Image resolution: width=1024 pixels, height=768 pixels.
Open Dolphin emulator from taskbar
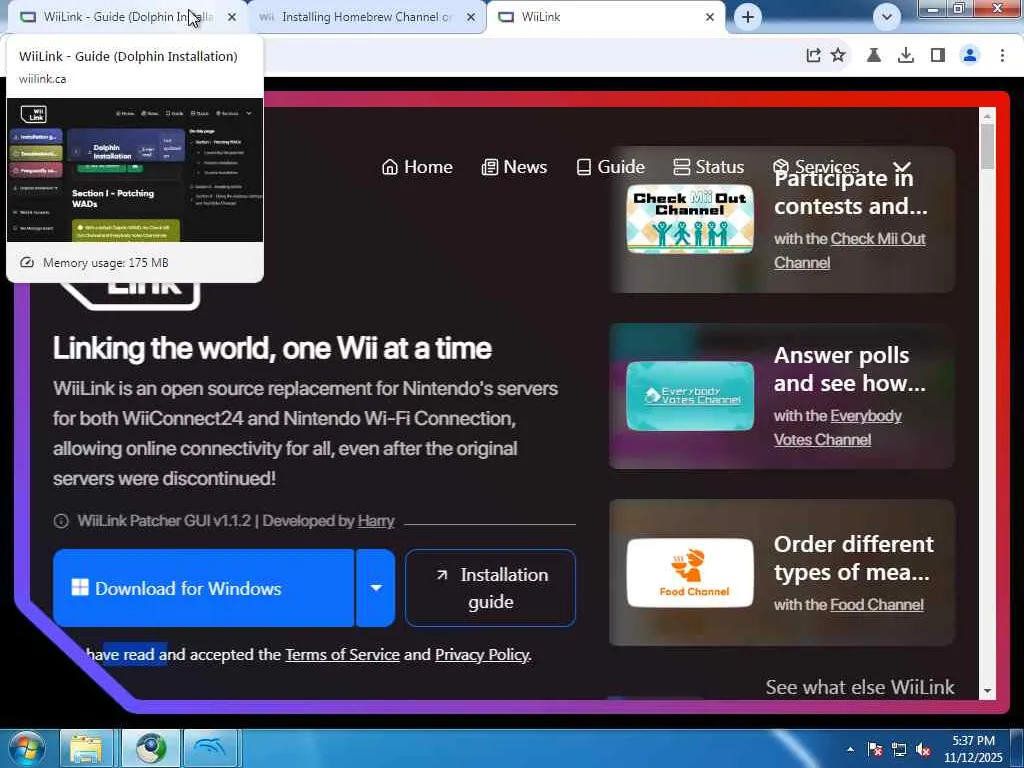point(210,748)
